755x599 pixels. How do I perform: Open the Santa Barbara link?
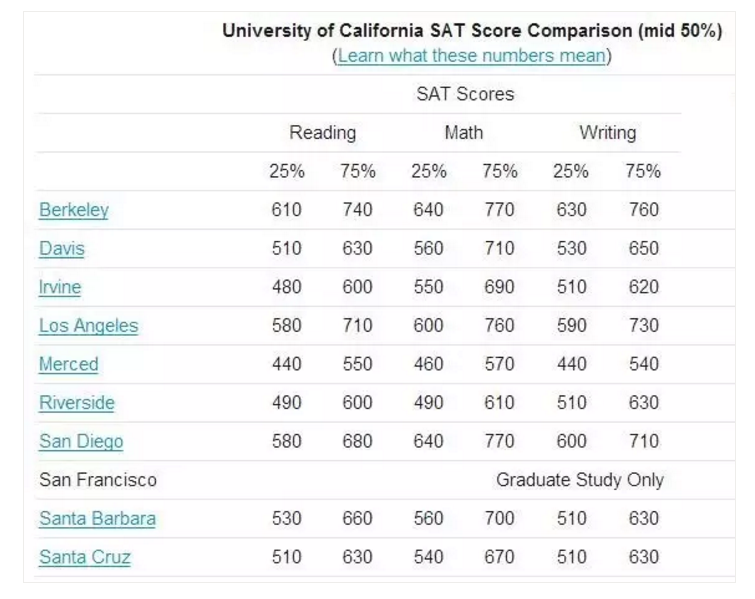(97, 519)
